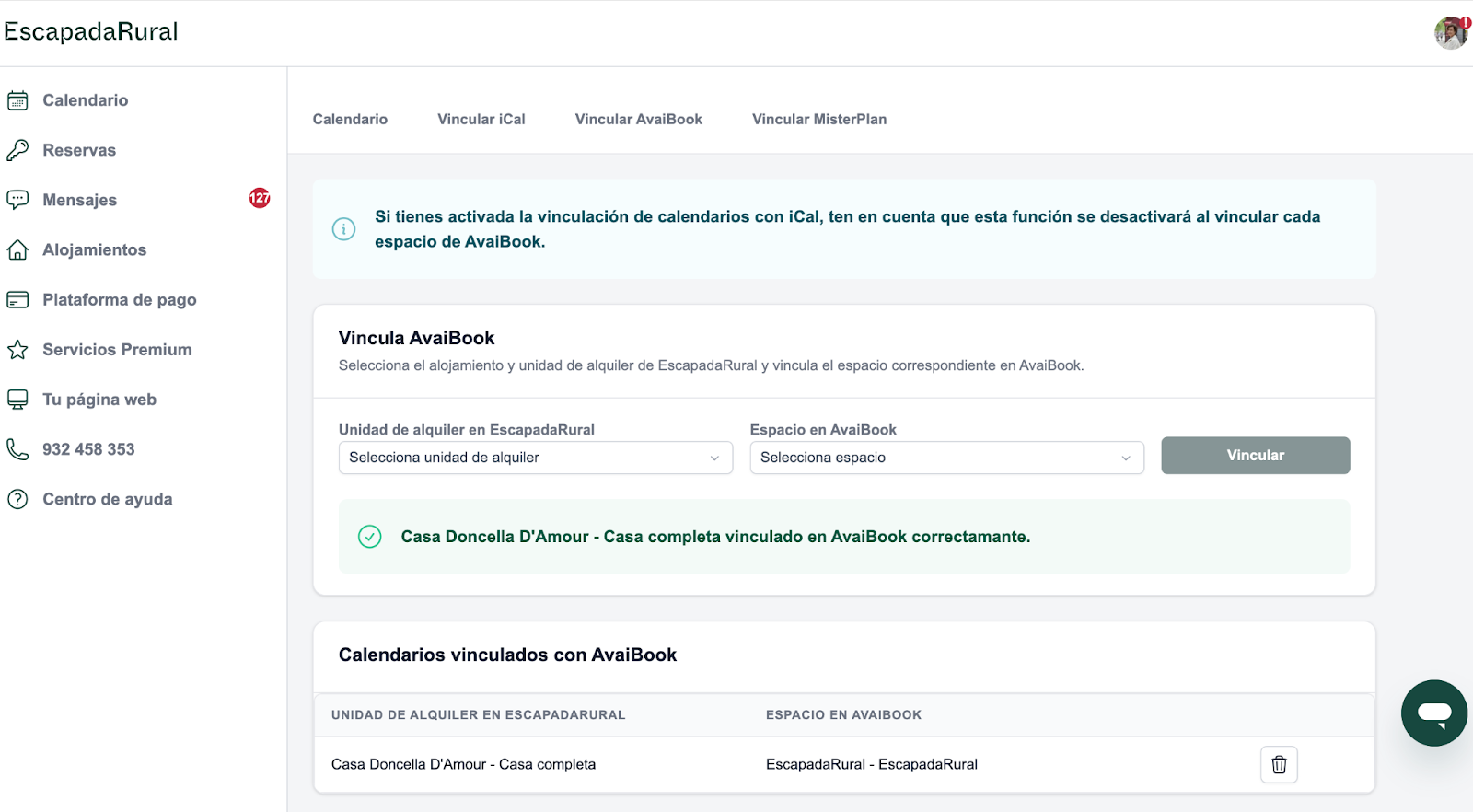Click Casa Doncella D'Amour - Casa completa cell

[464, 764]
